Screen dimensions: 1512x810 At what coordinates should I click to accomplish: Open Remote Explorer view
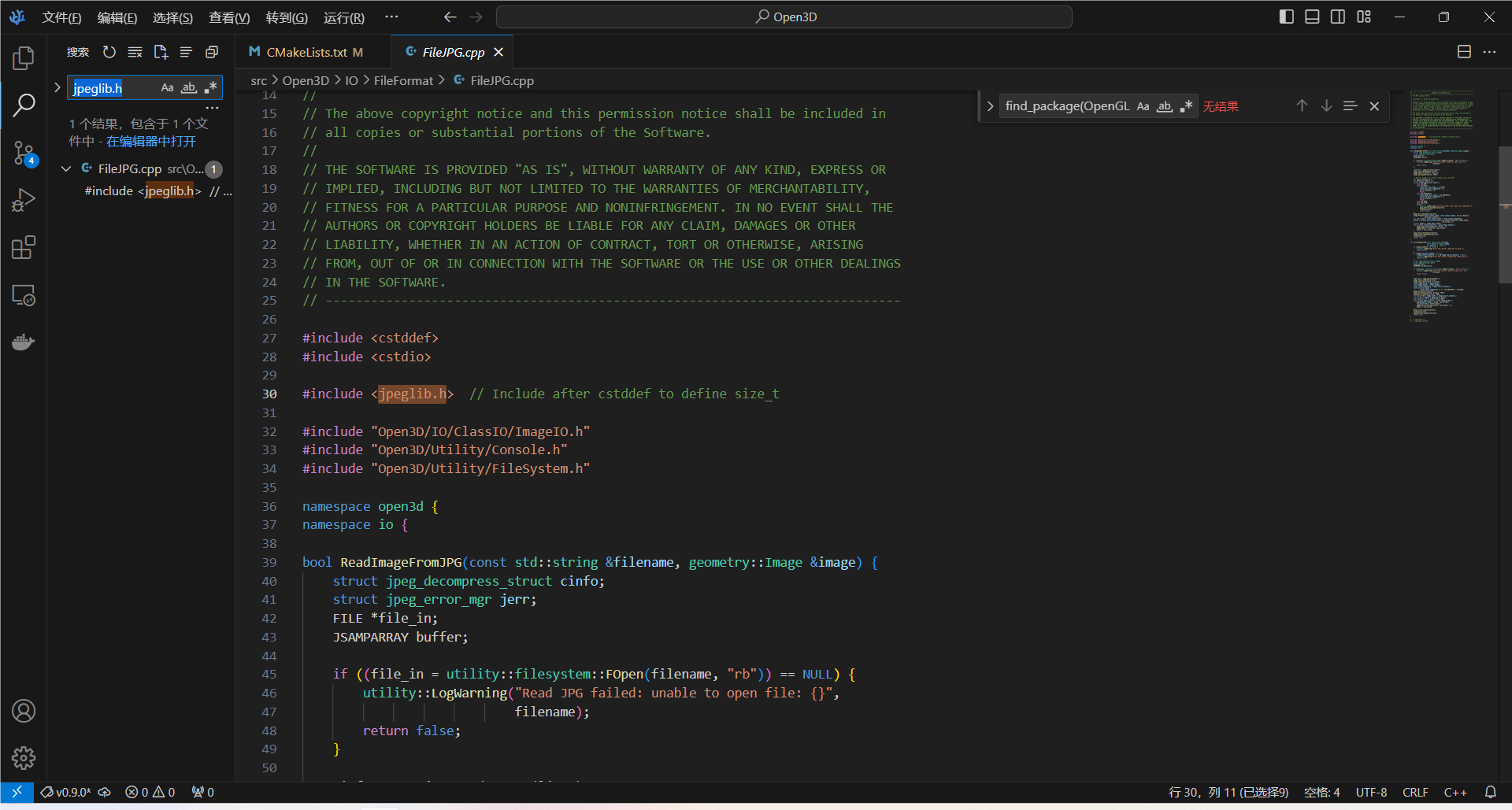click(24, 295)
